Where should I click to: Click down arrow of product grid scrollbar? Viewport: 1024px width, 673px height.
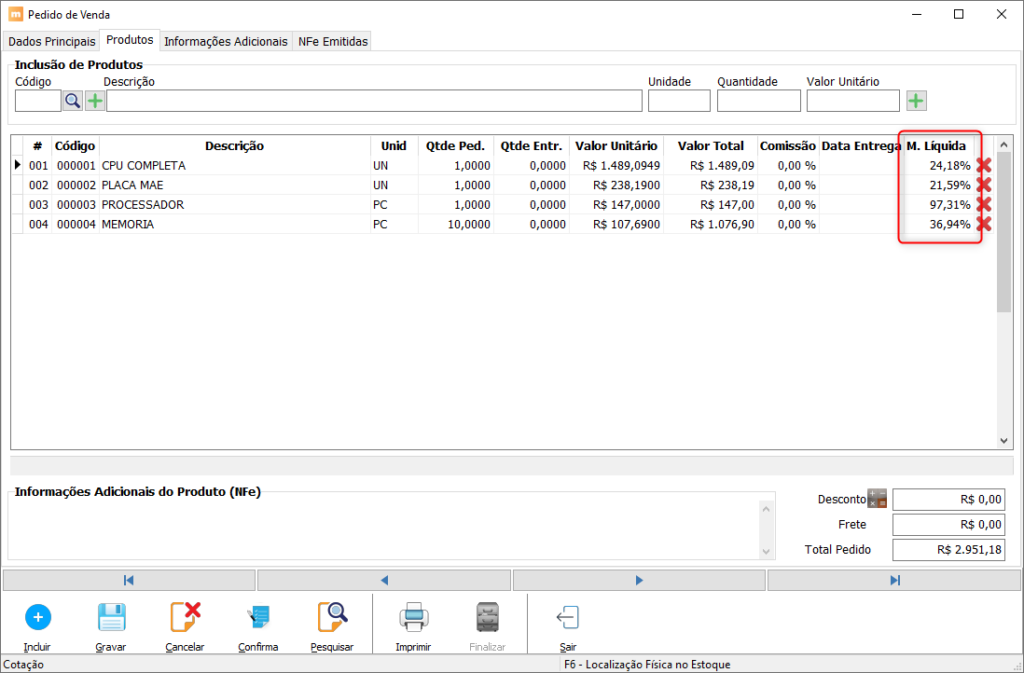[1004, 441]
